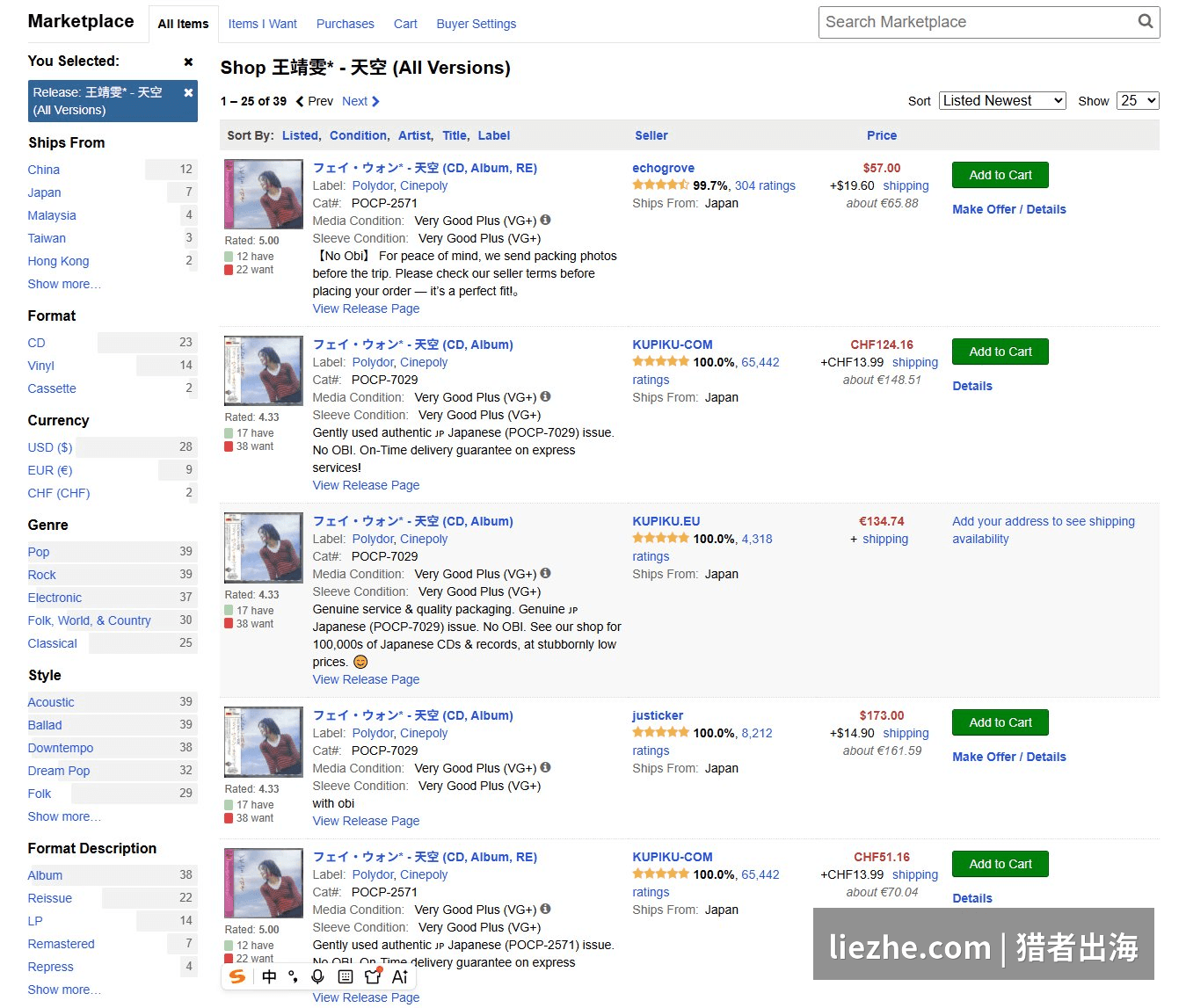The image size is (1186, 1008).
Task: Open the Ai assistant in the IME bar
Action: pos(400,976)
